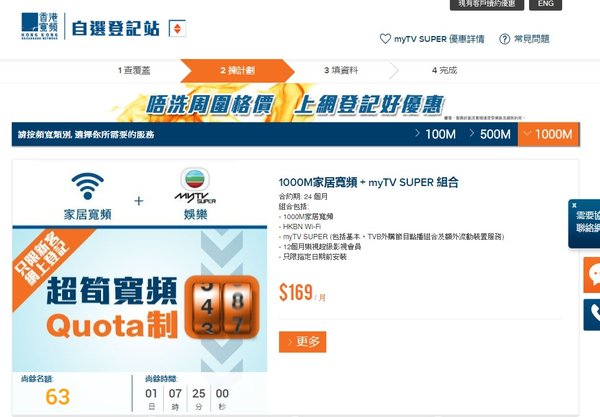Screen dimensions: 600x417
Task: Select step 4 完成
Action: click(x=444, y=71)
